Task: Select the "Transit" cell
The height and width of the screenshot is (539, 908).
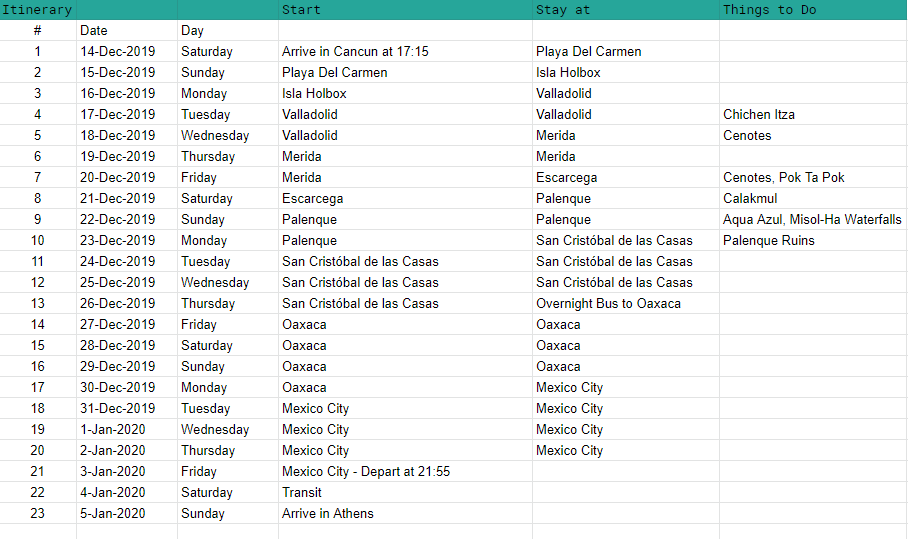Action: click(302, 493)
